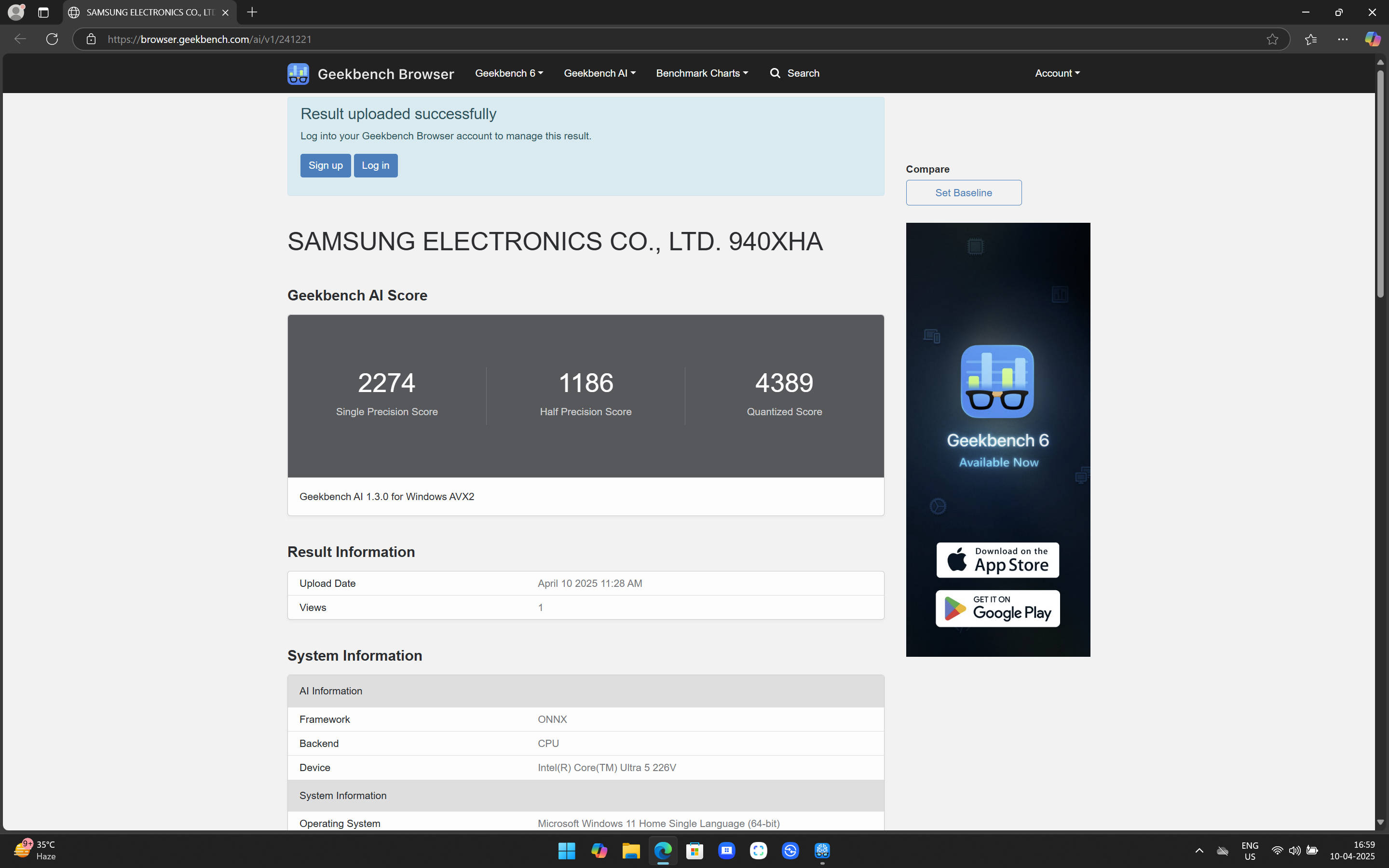Open the blue calendar app taskbar icon

tap(727, 850)
